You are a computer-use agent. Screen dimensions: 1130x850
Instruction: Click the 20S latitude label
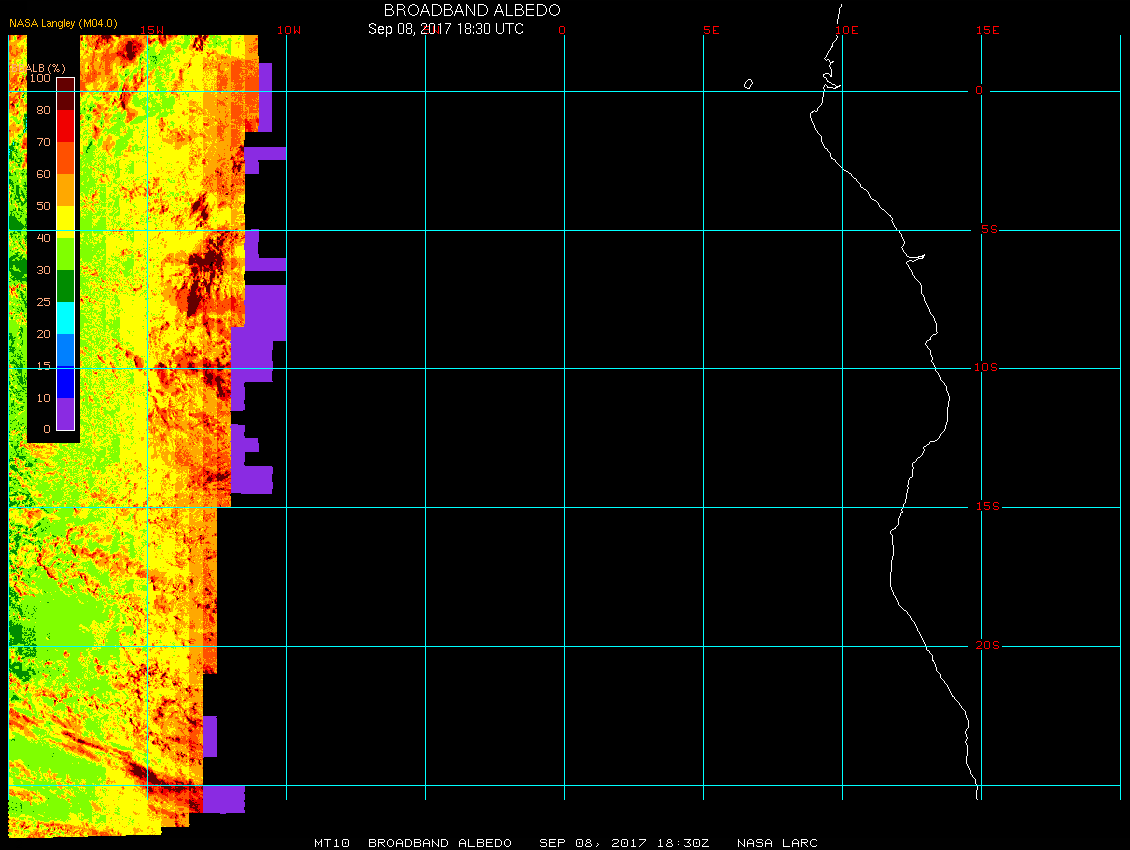click(x=987, y=645)
